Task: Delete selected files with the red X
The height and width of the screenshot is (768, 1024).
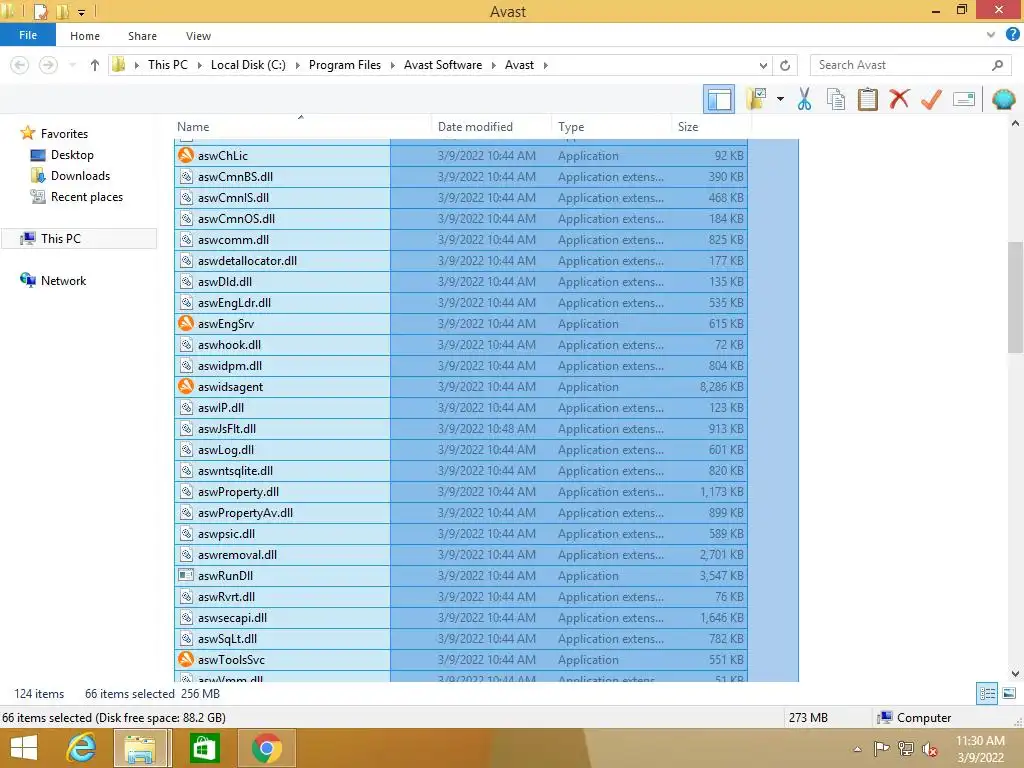Action: [899, 99]
